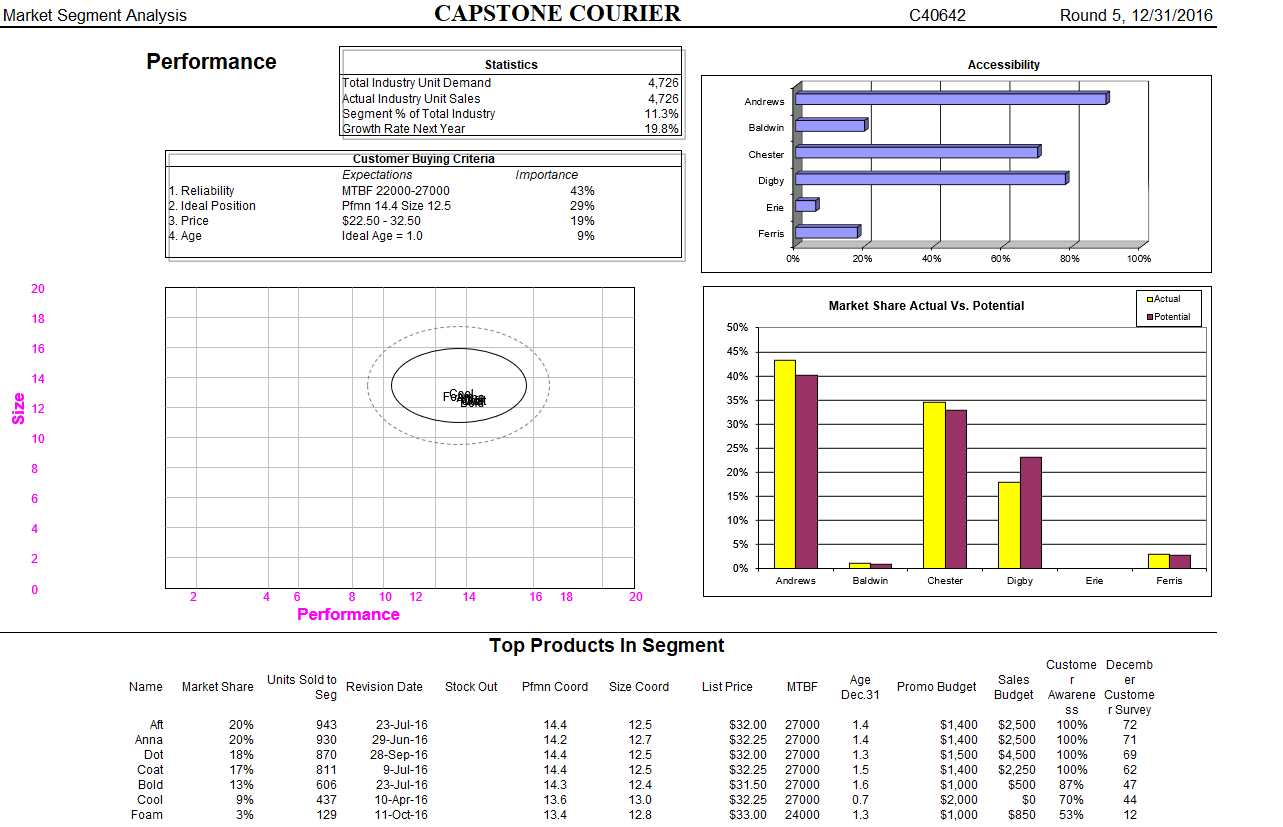
Task: Click Chester yellow Actual market share bar
Action: tap(934, 485)
